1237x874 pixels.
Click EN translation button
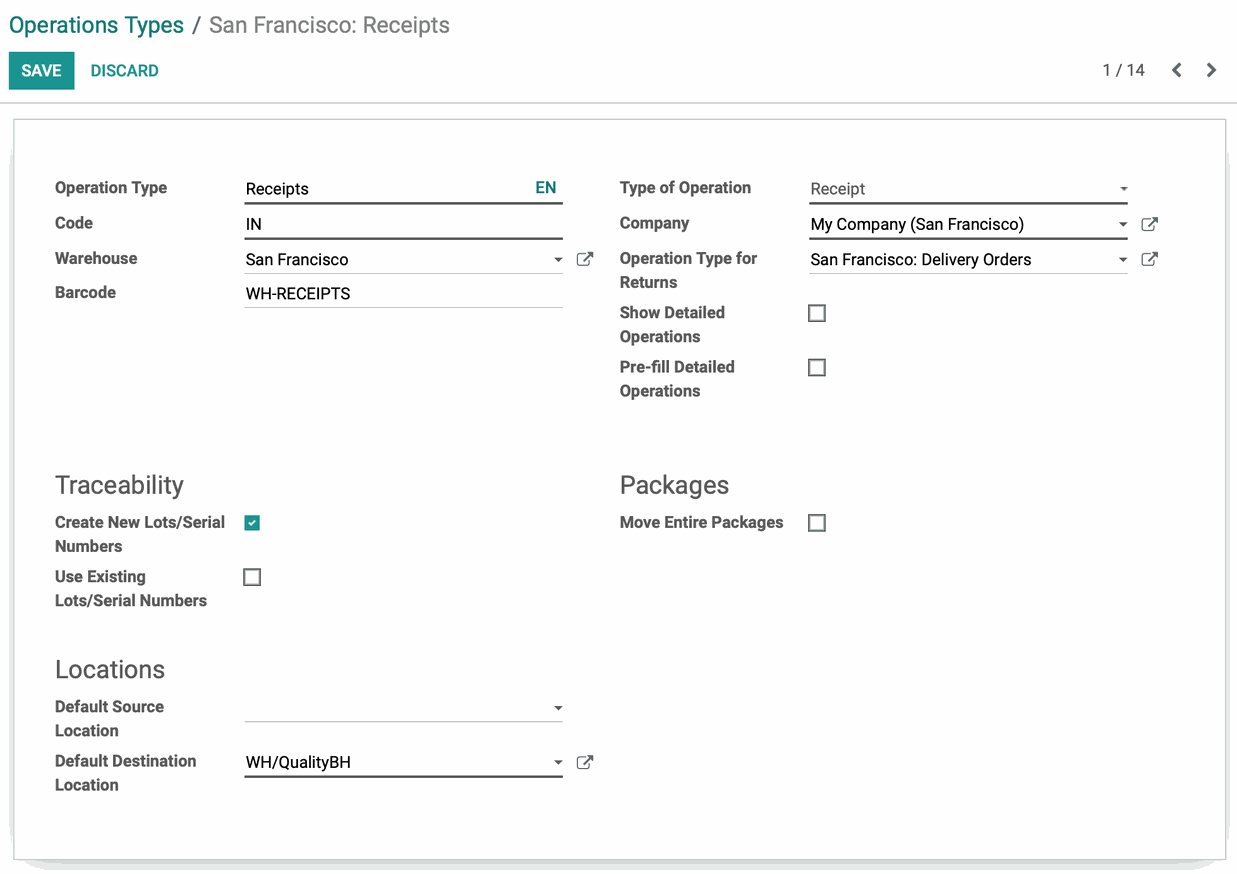point(546,187)
